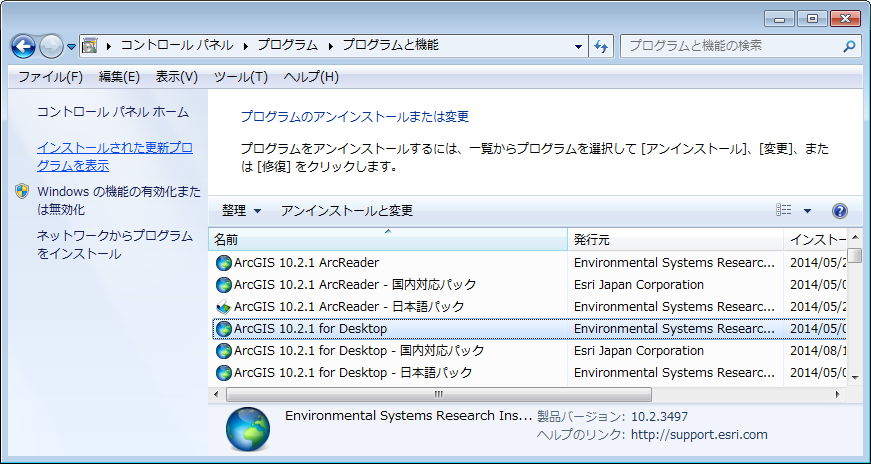Refresh the view with the refresh button
Image resolution: width=871 pixels, height=464 pixels.
tap(601, 47)
